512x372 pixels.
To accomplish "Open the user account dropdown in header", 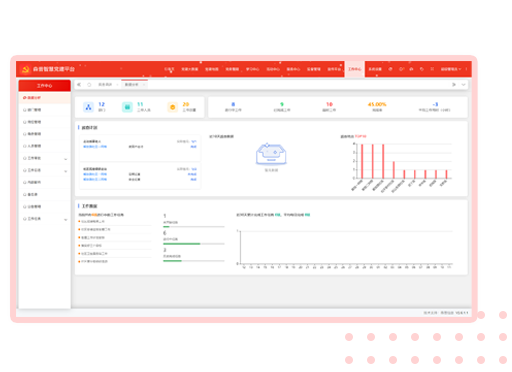I will [x=451, y=69].
